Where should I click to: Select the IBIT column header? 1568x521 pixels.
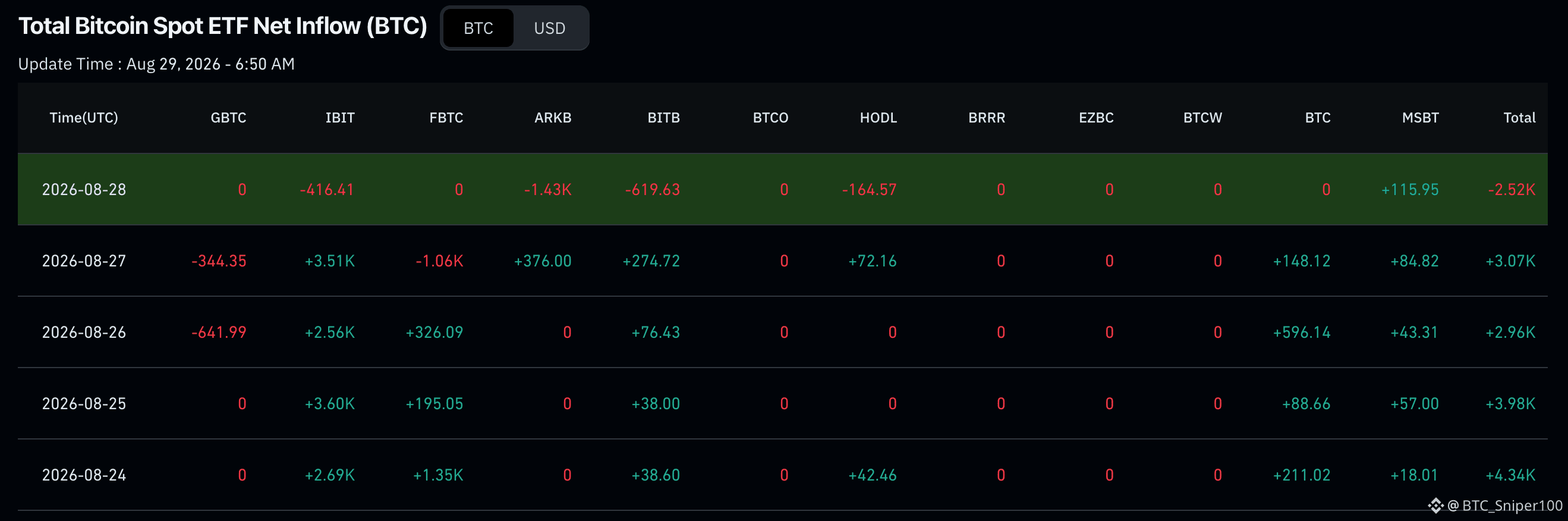[339, 118]
